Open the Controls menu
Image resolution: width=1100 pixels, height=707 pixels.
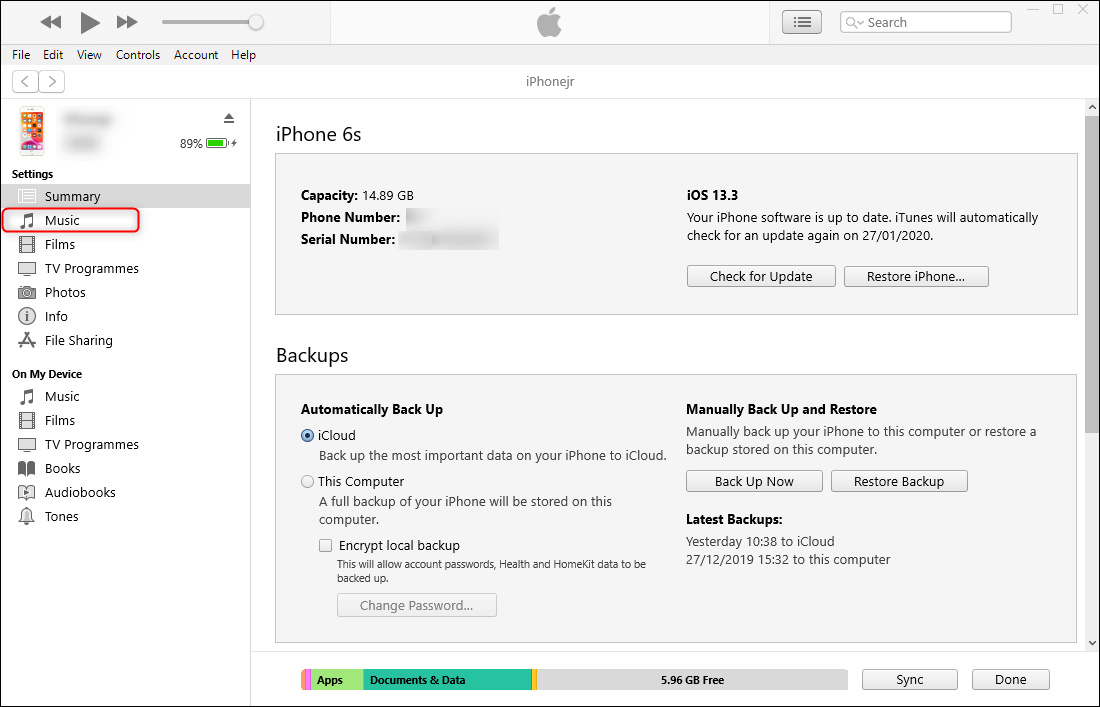click(138, 55)
